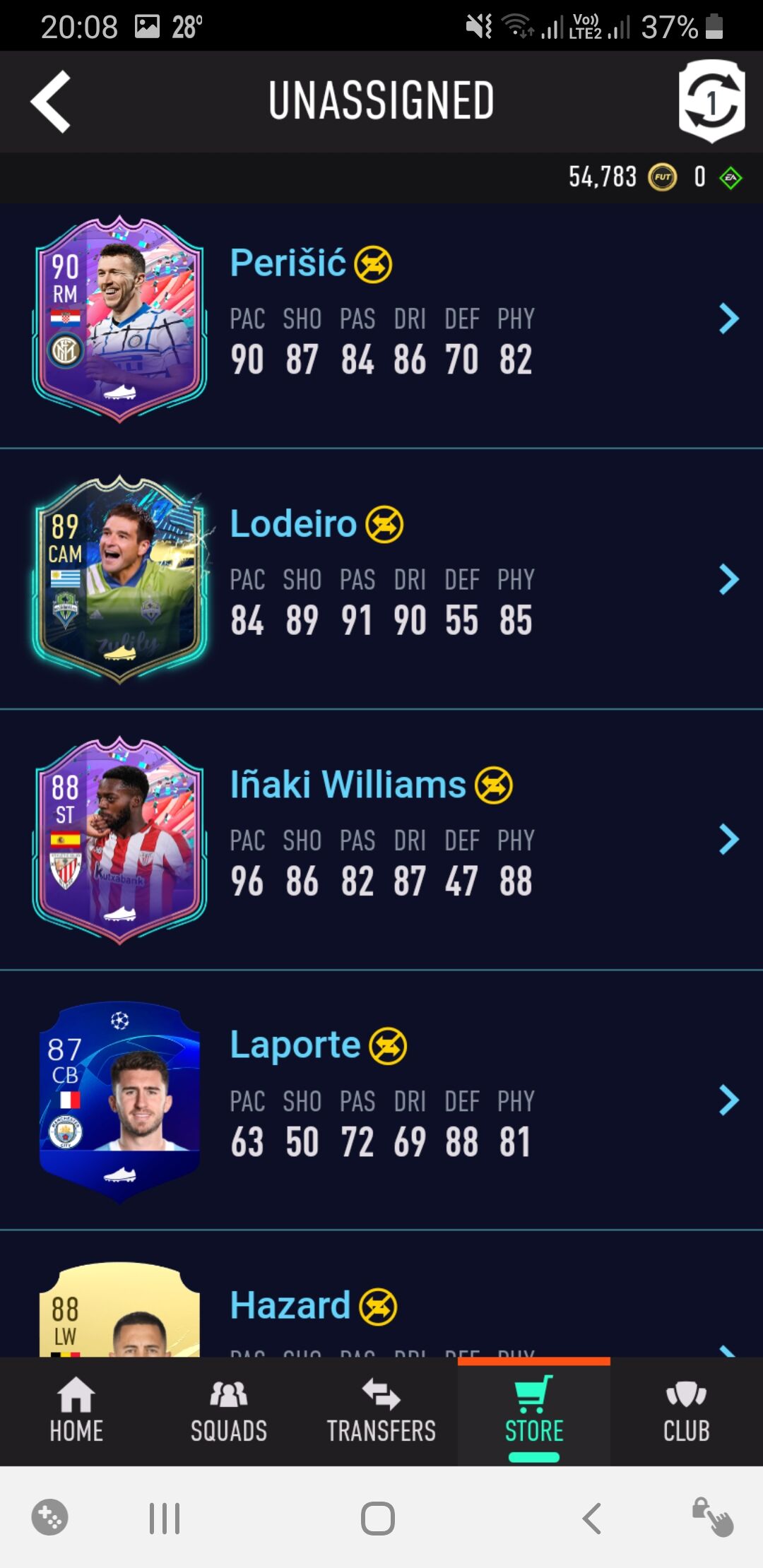763x1568 pixels.
Task: Select the Laporte Champions League card
Action: 119,1101
